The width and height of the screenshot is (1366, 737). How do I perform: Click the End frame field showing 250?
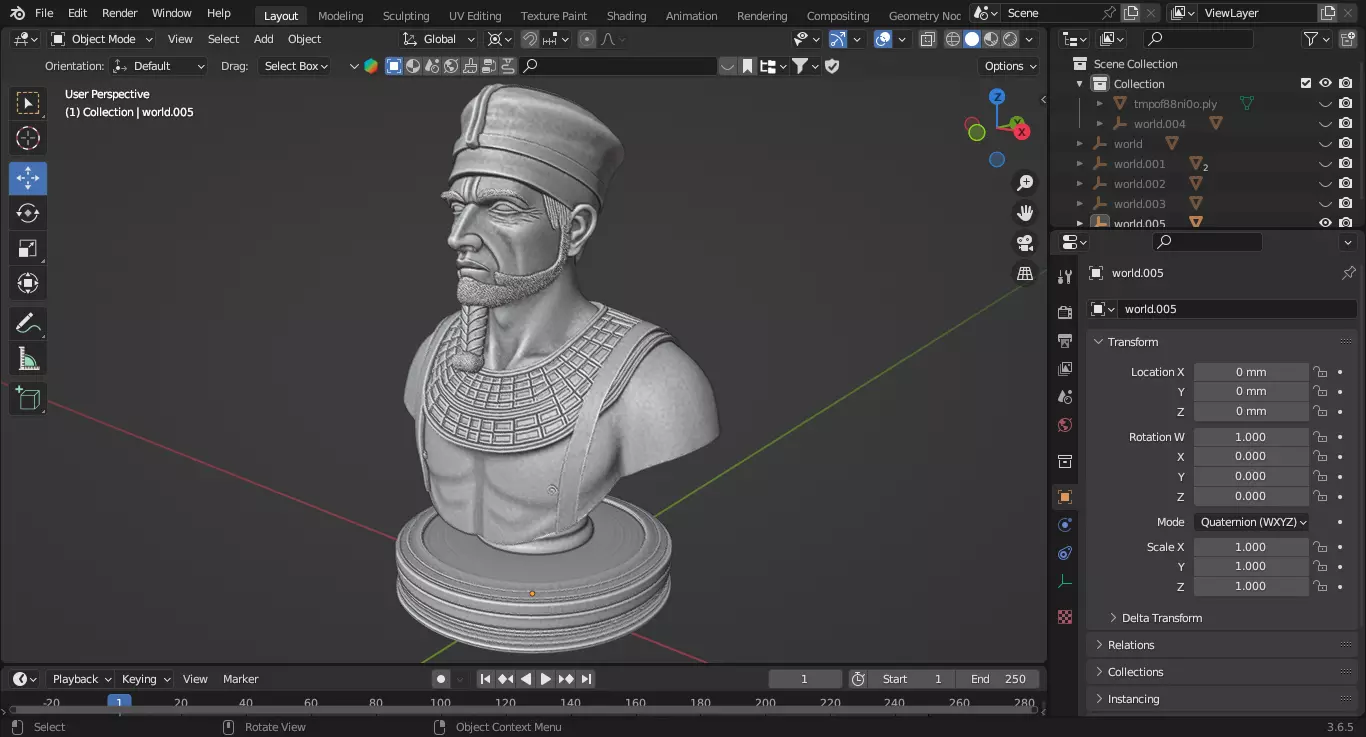pyautogui.click(x=998, y=679)
